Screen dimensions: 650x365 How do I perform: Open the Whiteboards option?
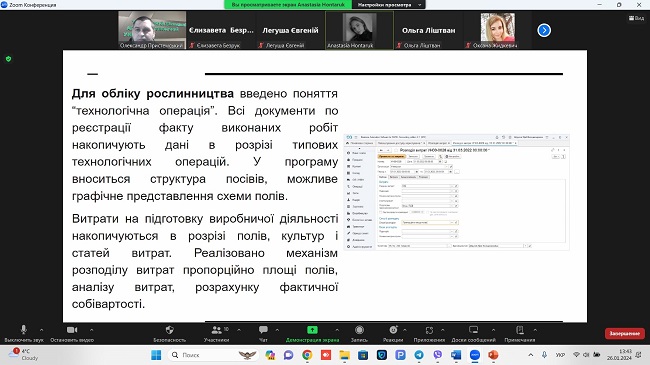click(473, 333)
